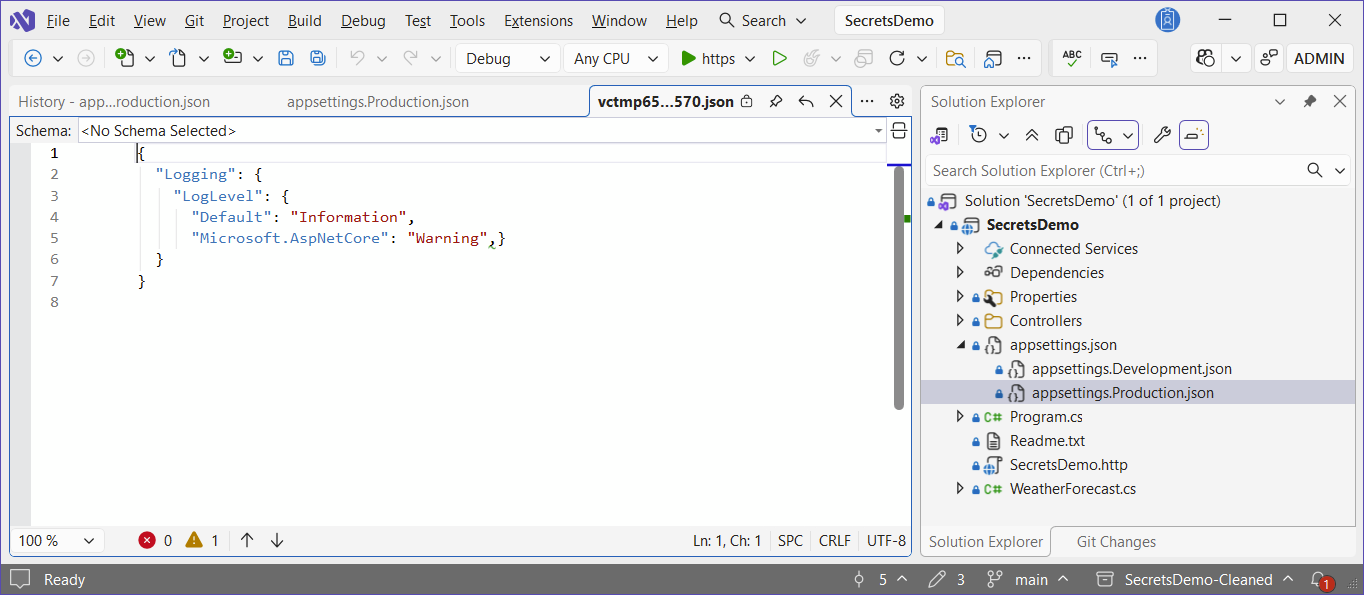Toggle Preview Selected Items in Solution Explorer
Screen dimensions: 1364x595
[1194, 135]
